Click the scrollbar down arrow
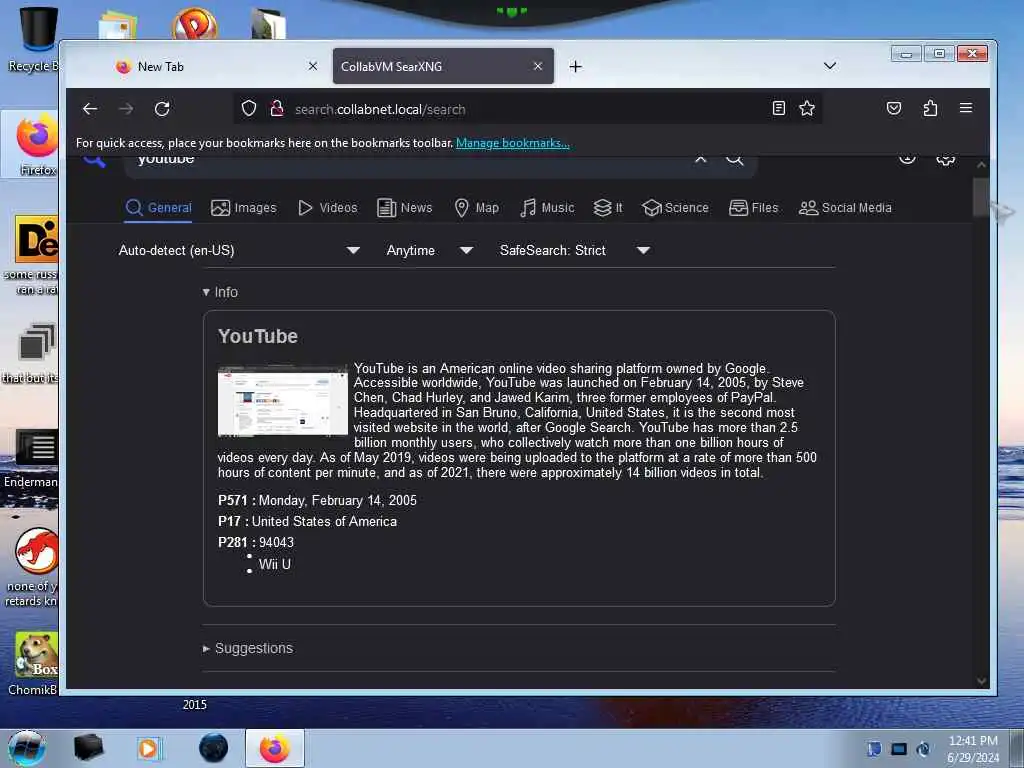Viewport: 1024px width, 768px height. pyautogui.click(x=981, y=680)
